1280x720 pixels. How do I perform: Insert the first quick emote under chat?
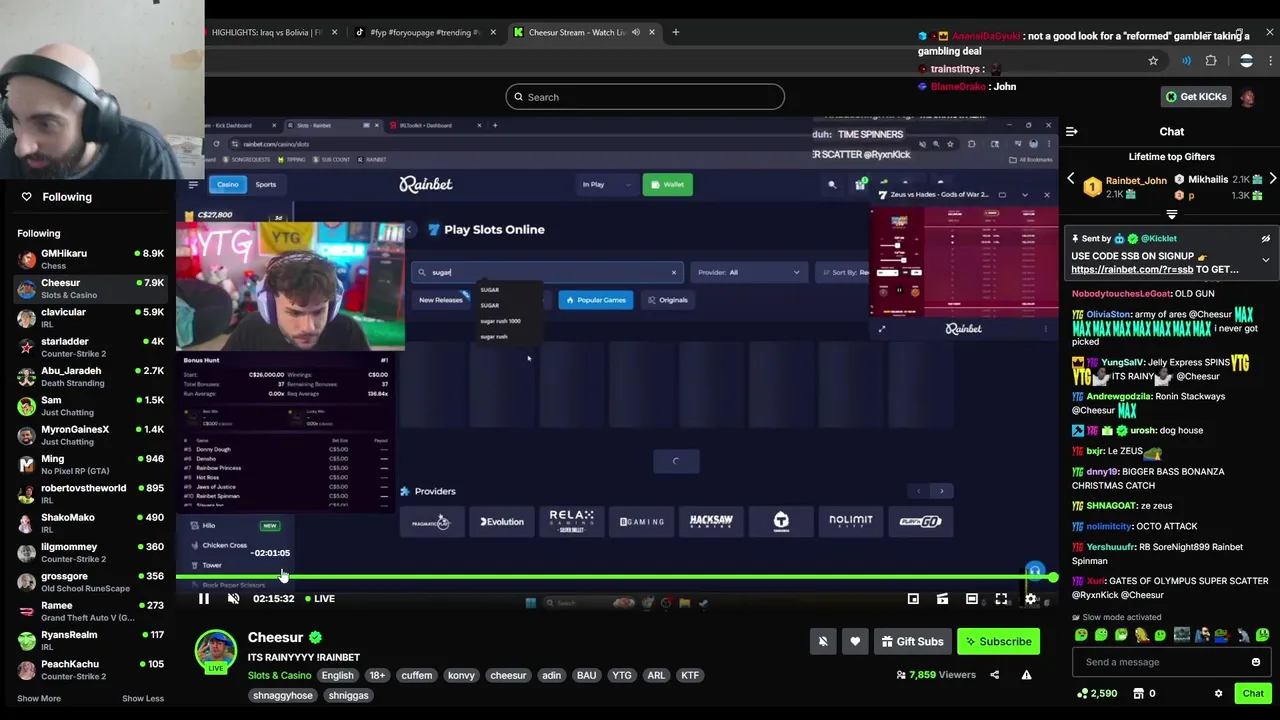click(1081, 635)
